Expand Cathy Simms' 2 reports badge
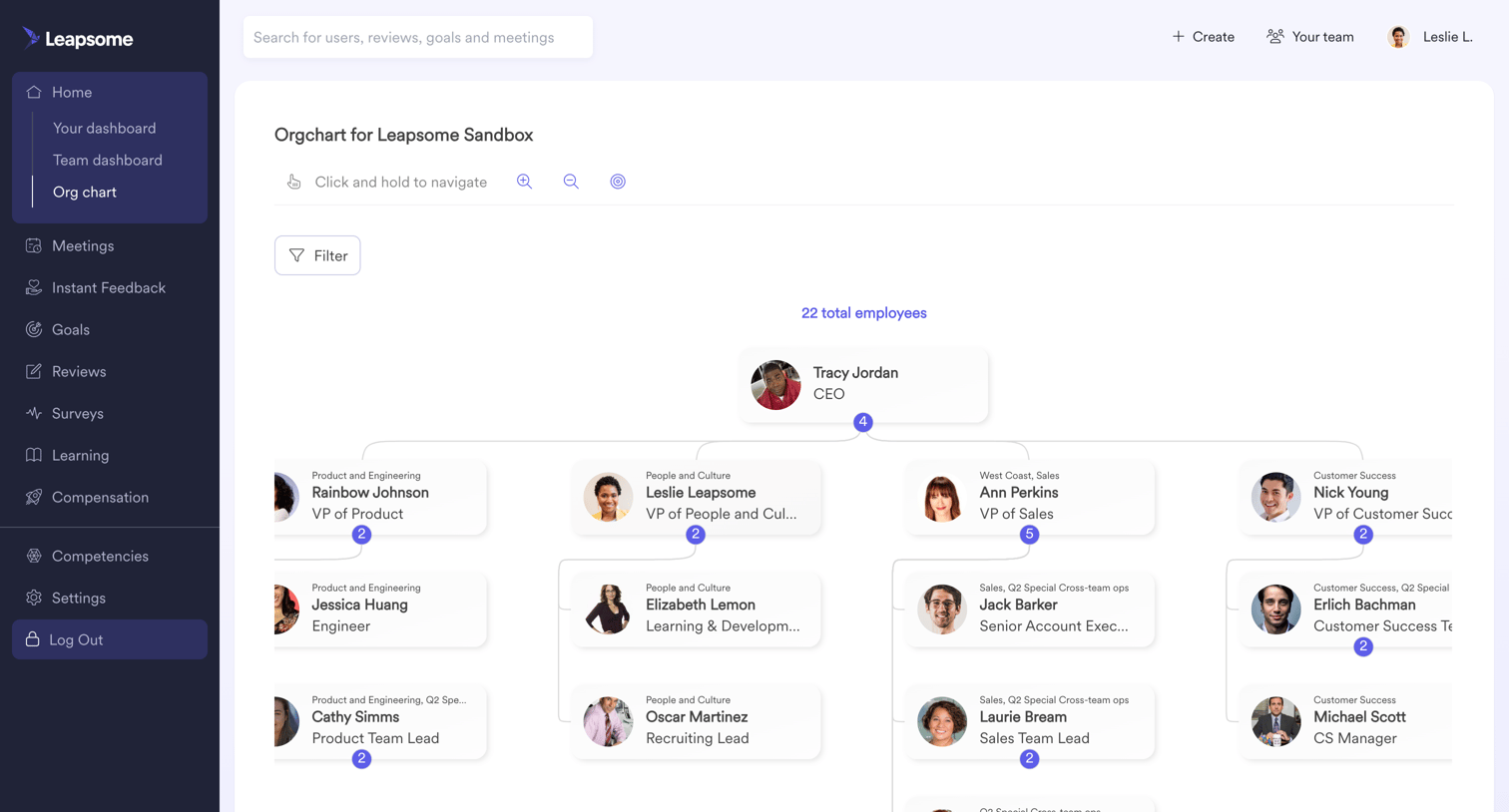Image resolution: width=1509 pixels, height=812 pixels. [362, 759]
